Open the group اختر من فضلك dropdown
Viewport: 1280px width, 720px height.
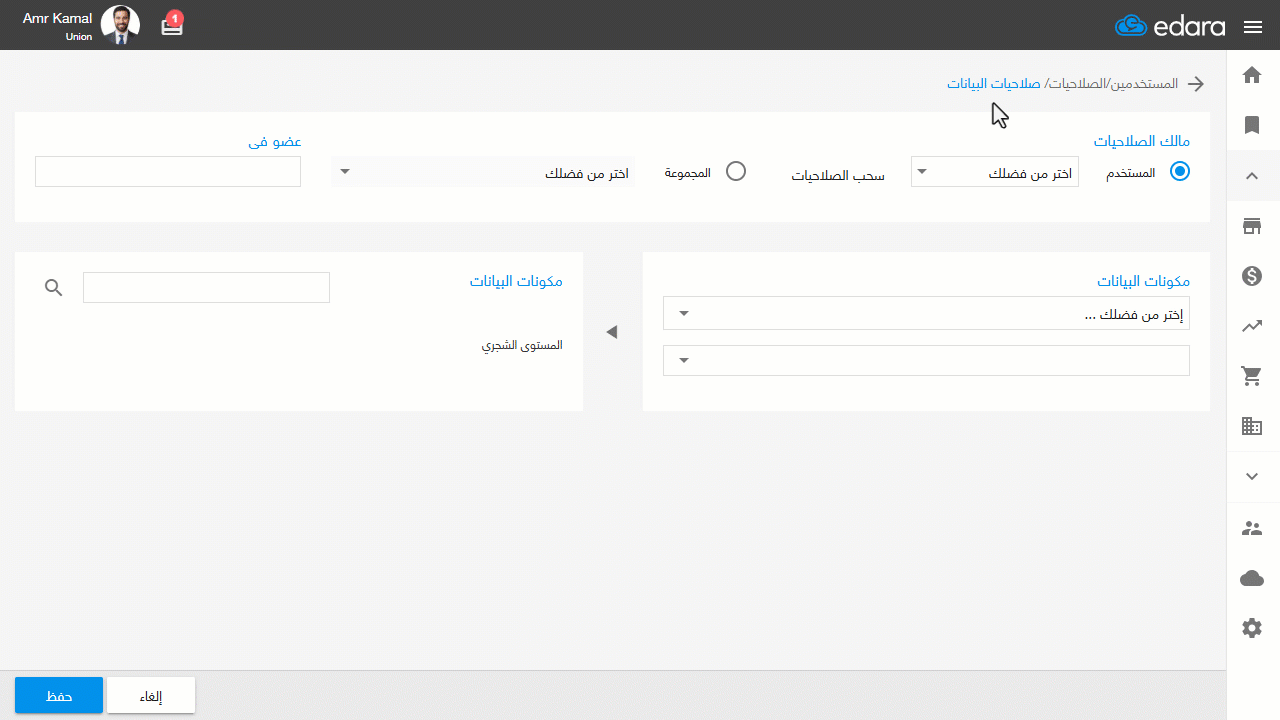483,172
